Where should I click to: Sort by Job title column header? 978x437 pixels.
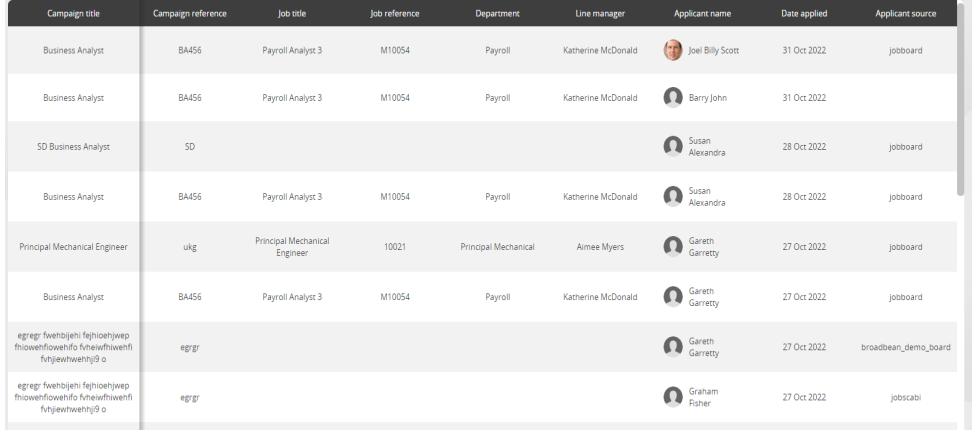click(x=292, y=13)
